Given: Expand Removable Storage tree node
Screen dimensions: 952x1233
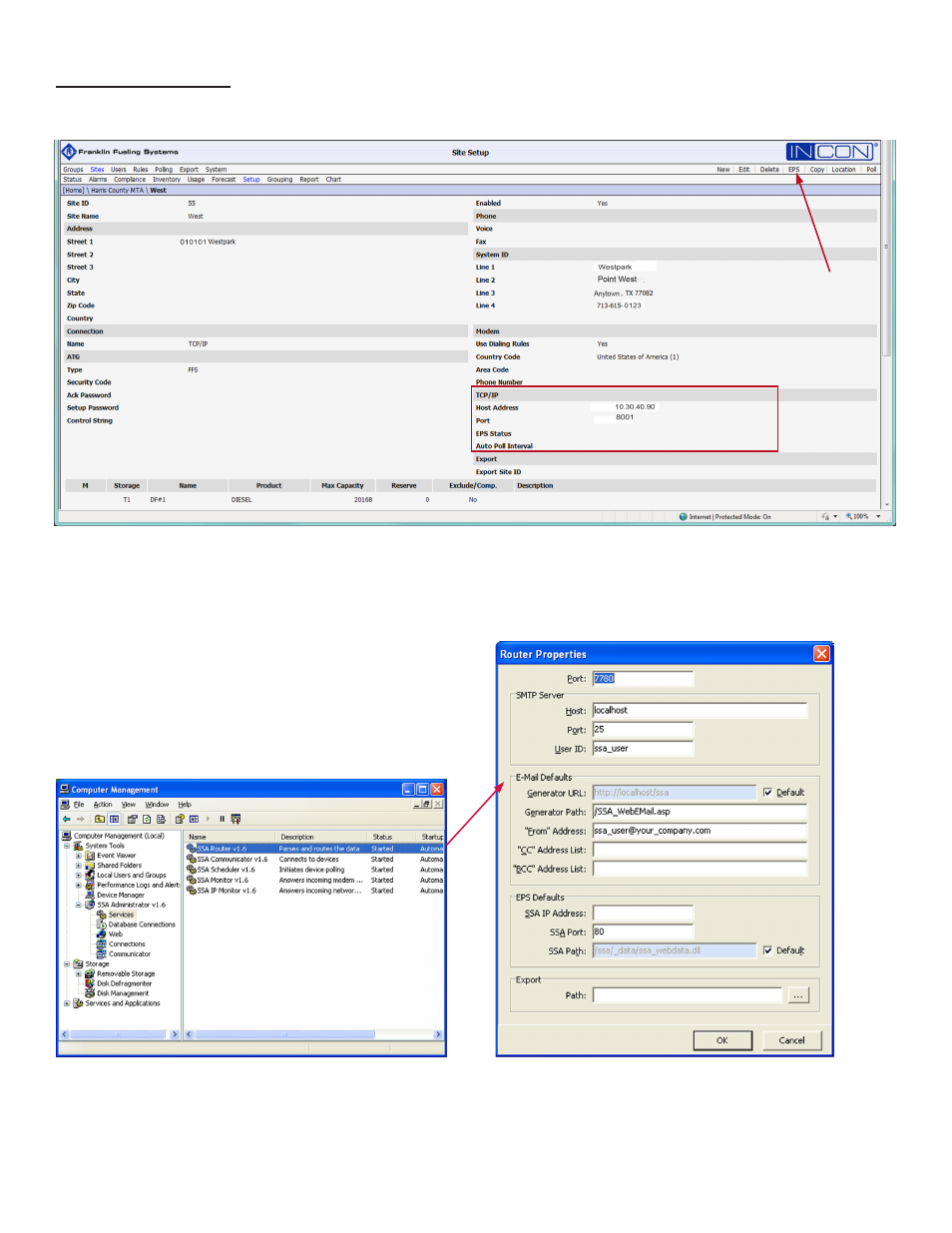Looking at the screenshot, I should point(79,973).
